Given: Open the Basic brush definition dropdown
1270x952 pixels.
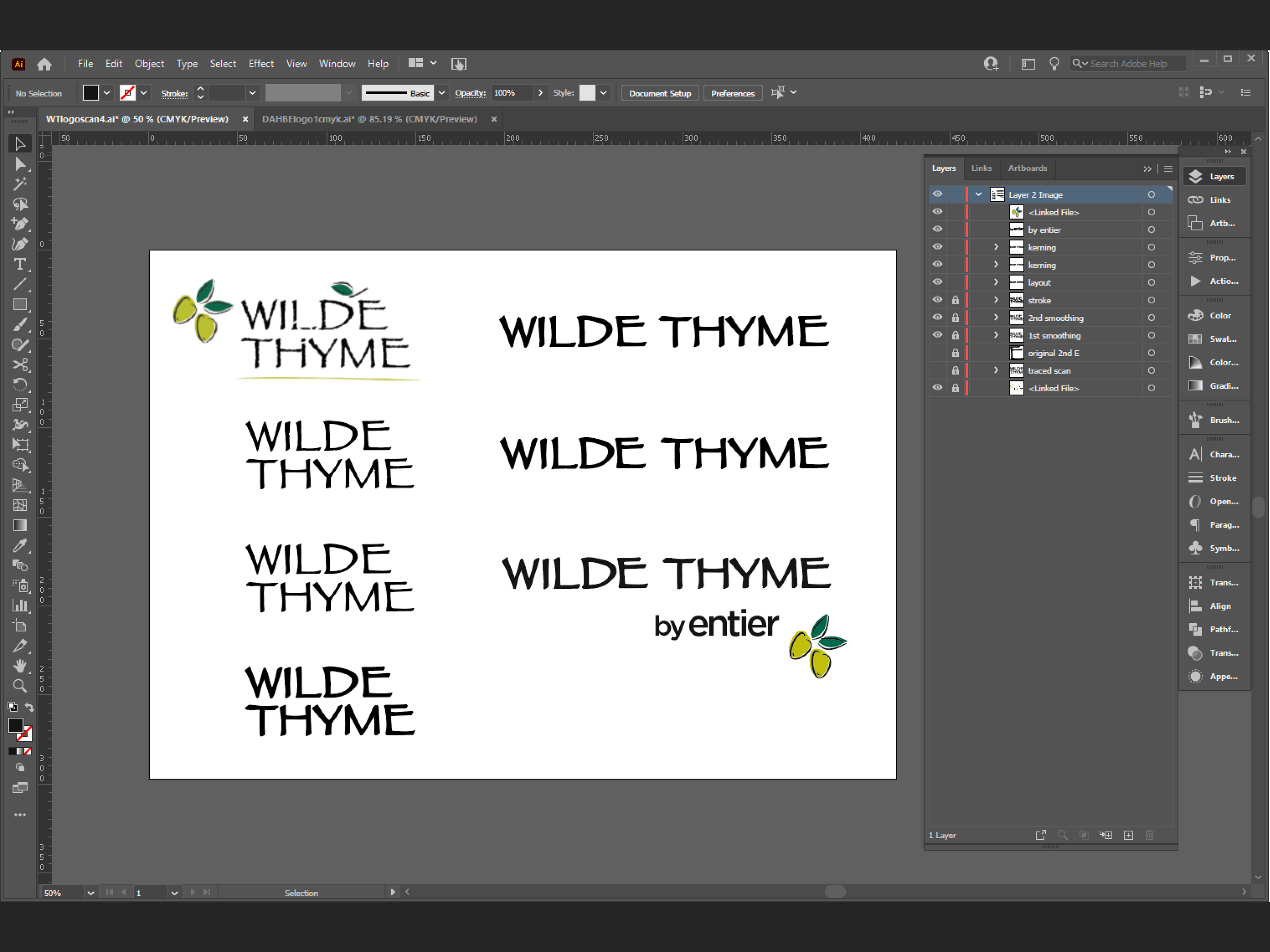Looking at the screenshot, I should click(442, 93).
